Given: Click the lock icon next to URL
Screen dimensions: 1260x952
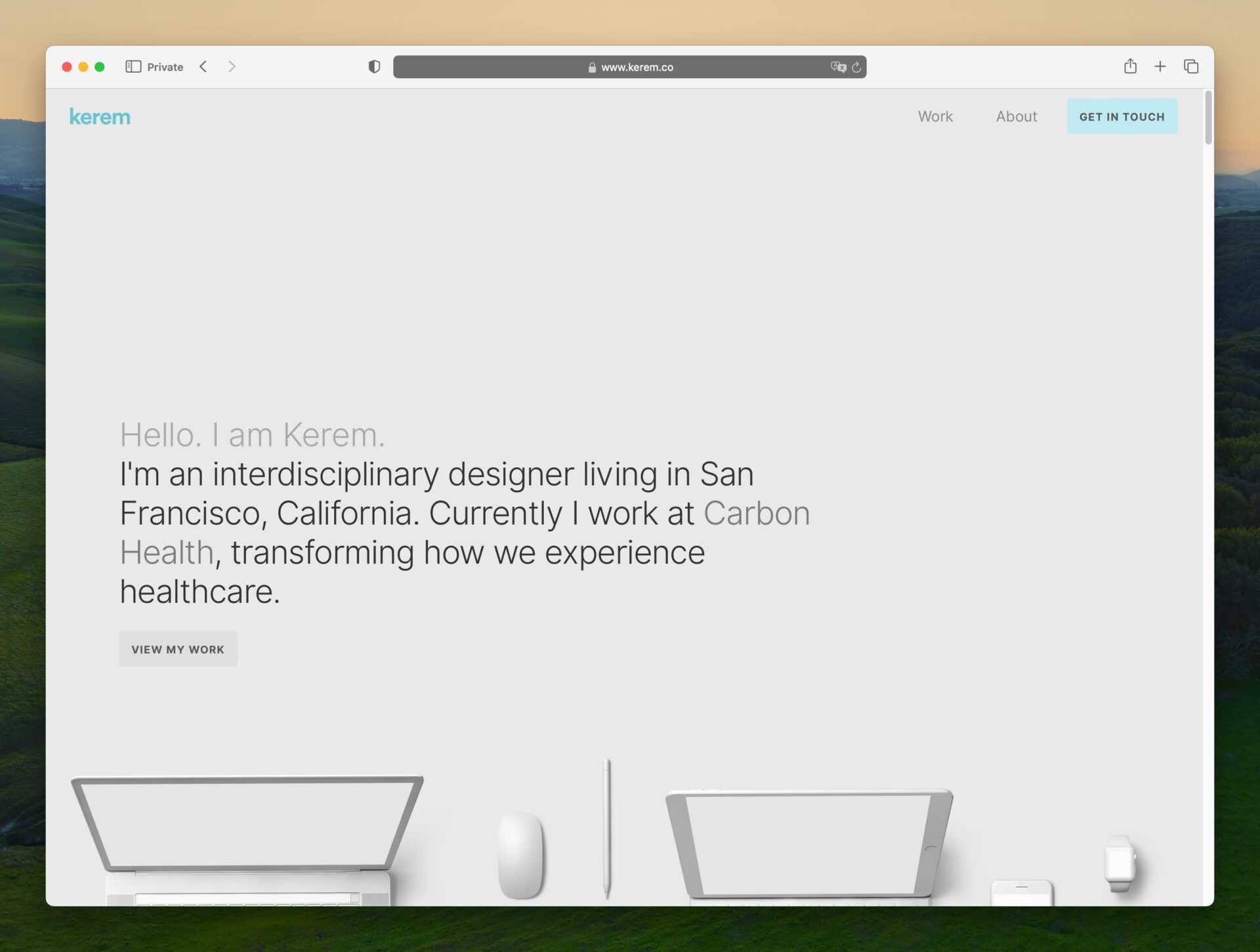Looking at the screenshot, I should 591,67.
